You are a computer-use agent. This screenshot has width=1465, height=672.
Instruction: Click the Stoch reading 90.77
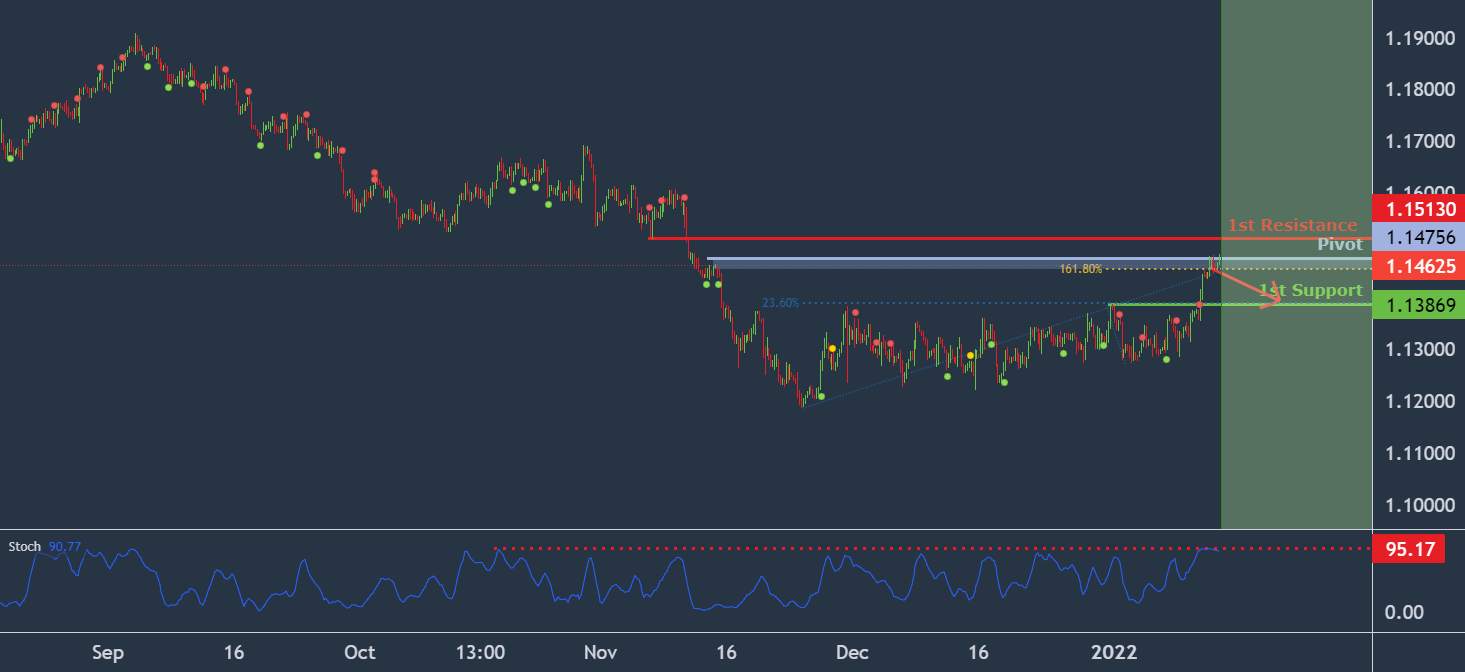point(66,547)
